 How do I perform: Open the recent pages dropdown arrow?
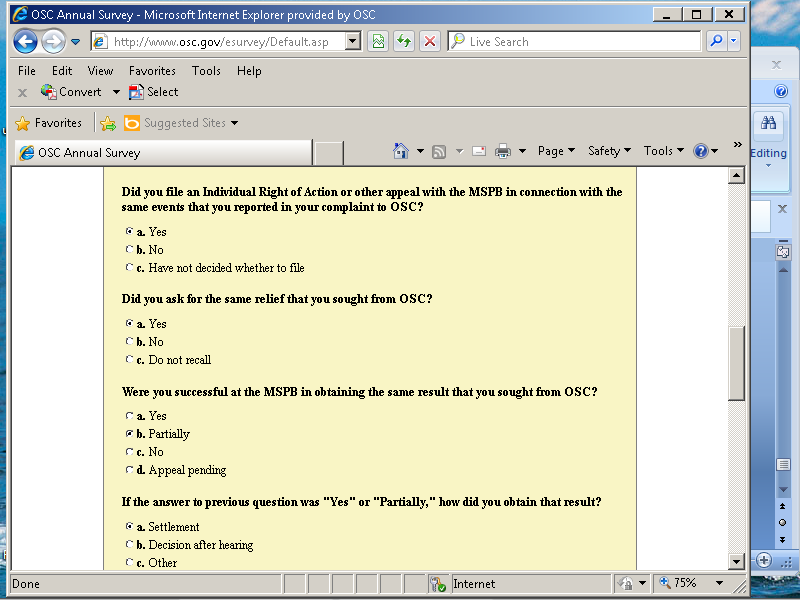(x=76, y=42)
